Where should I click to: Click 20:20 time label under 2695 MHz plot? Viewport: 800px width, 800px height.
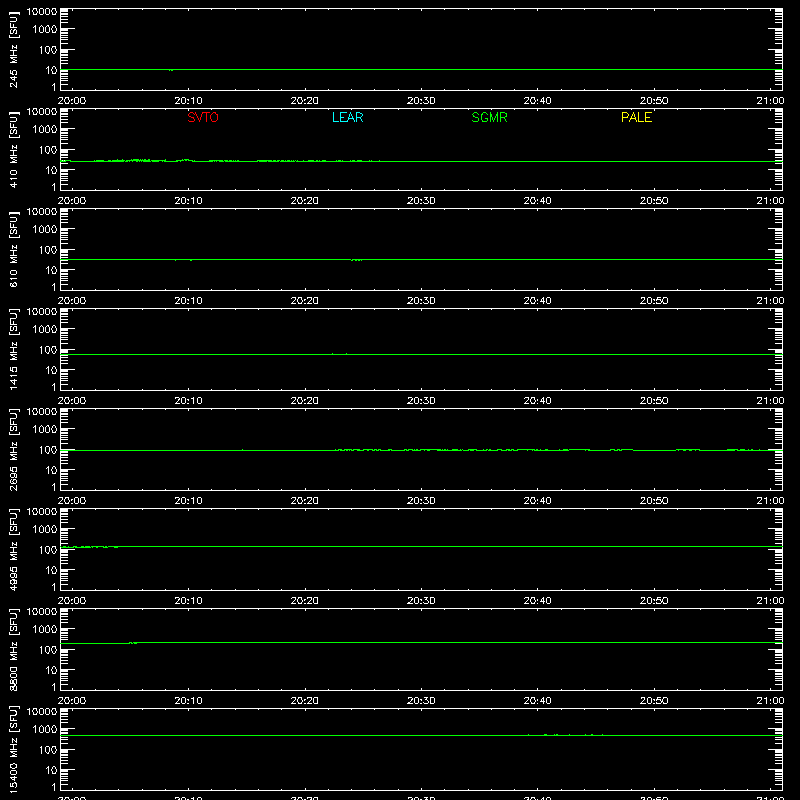click(305, 501)
